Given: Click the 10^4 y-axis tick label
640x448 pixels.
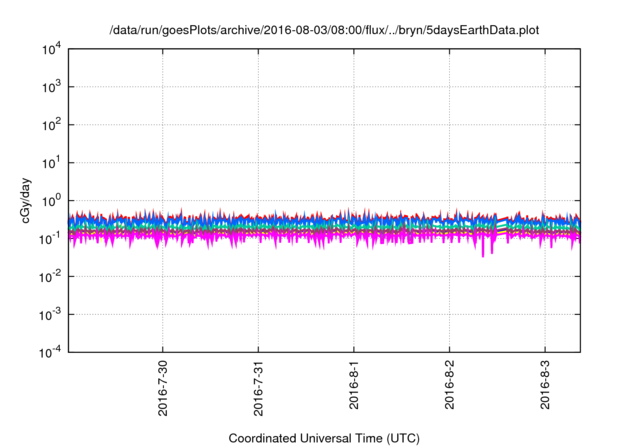Looking at the screenshot, I should click(x=51, y=49).
